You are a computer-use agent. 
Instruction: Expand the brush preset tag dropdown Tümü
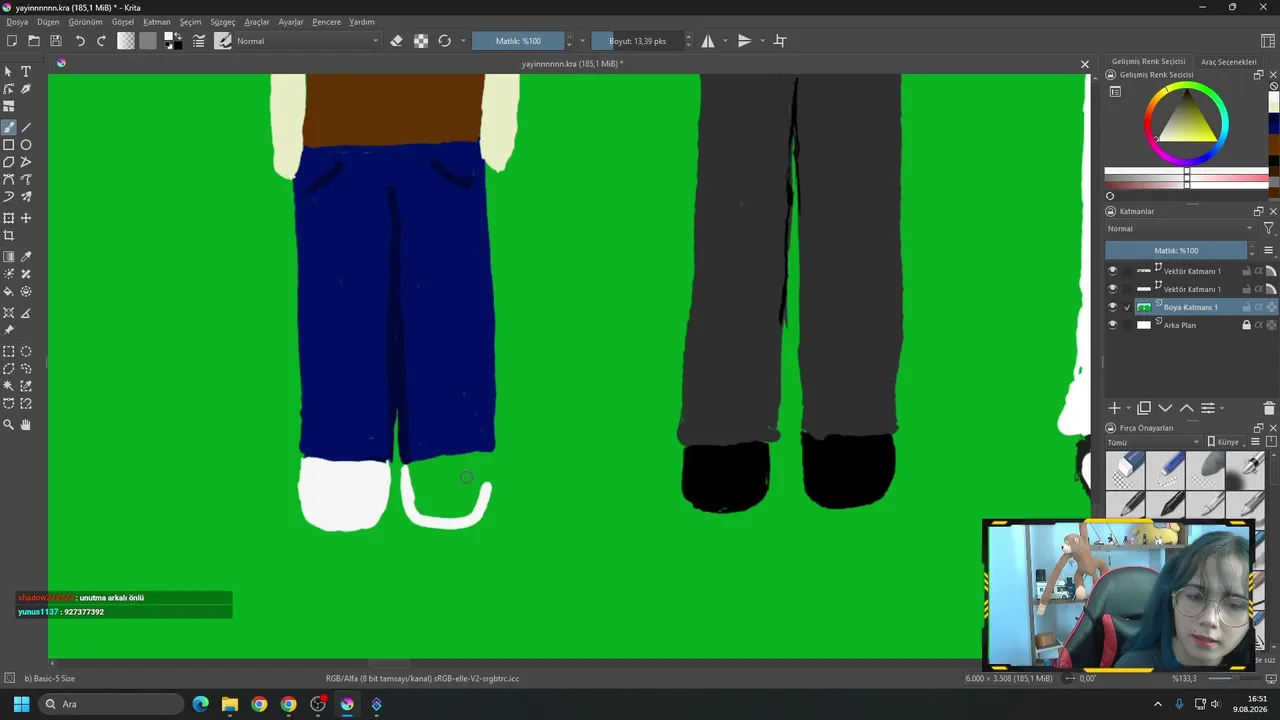click(x=1154, y=442)
